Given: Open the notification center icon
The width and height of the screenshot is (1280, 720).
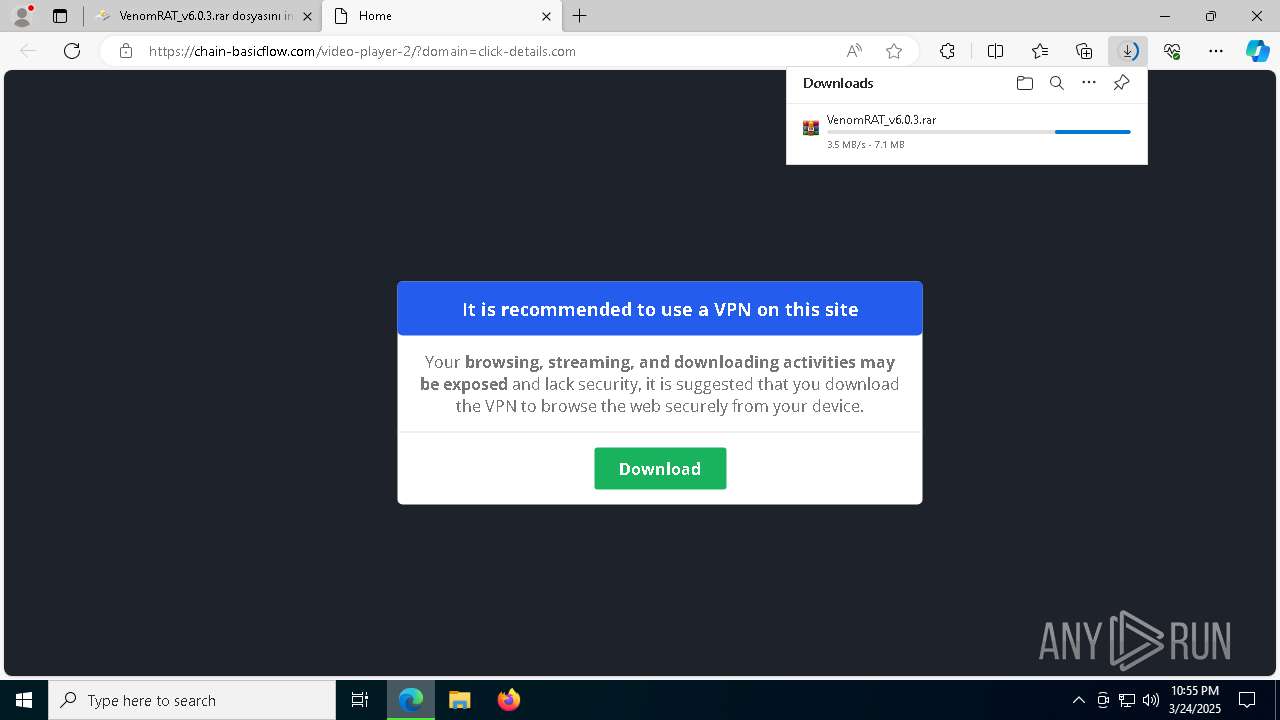Looking at the screenshot, I should tap(1247, 700).
